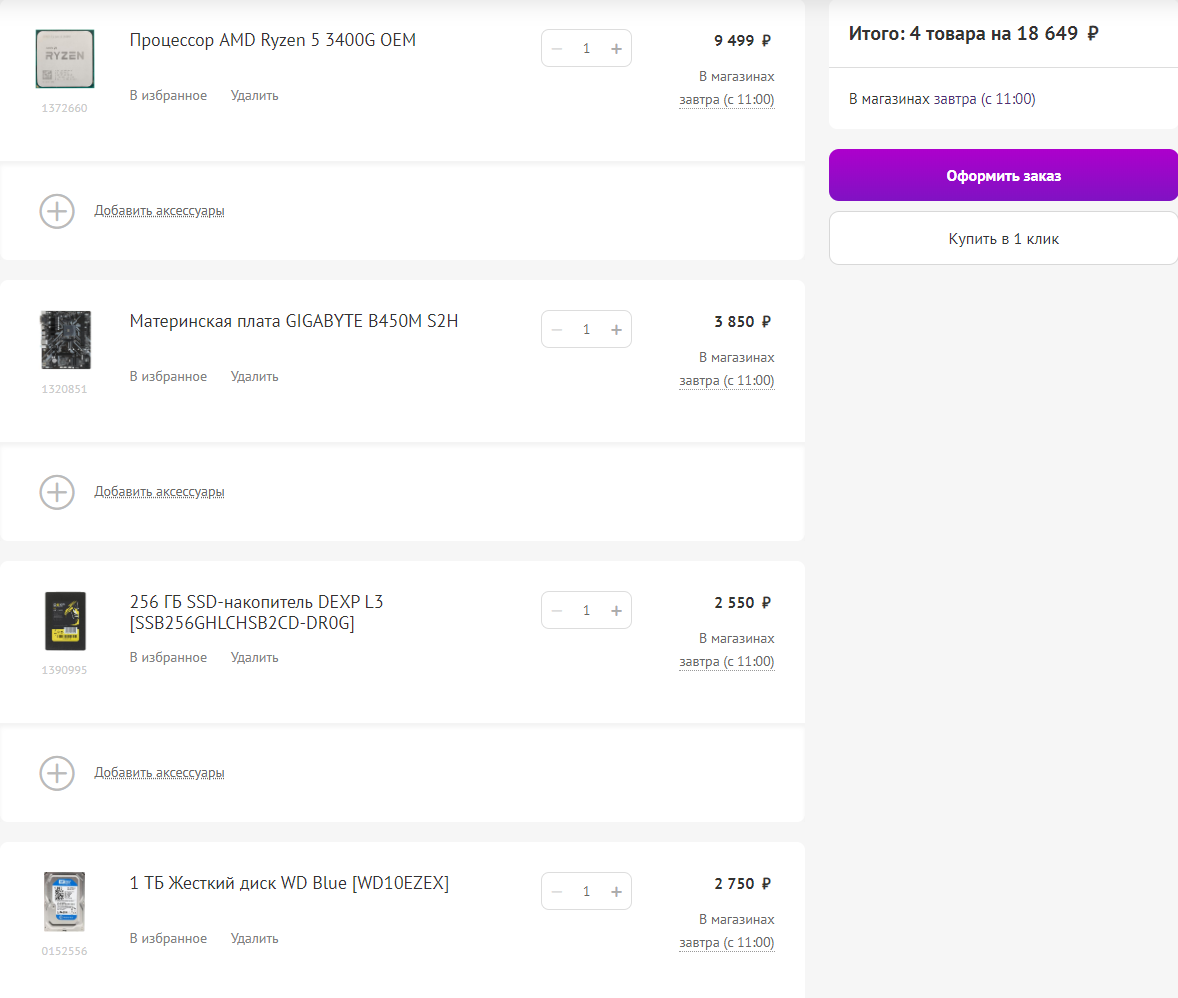Remove DEXP L3 SSD via Удалить

(x=254, y=658)
